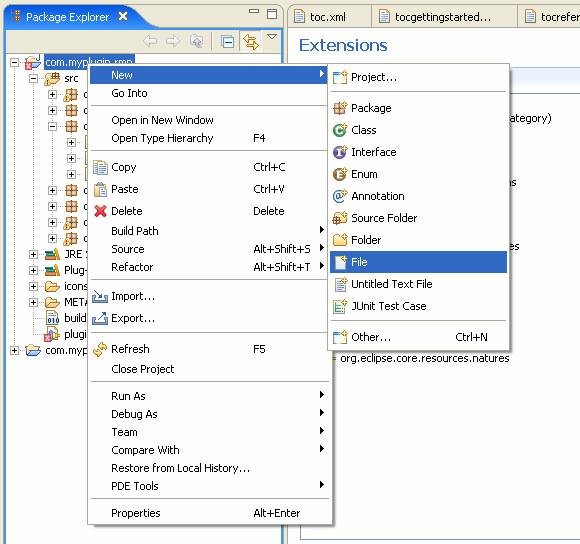Expand the icons folder node

pyautogui.click(x=33, y=286)
